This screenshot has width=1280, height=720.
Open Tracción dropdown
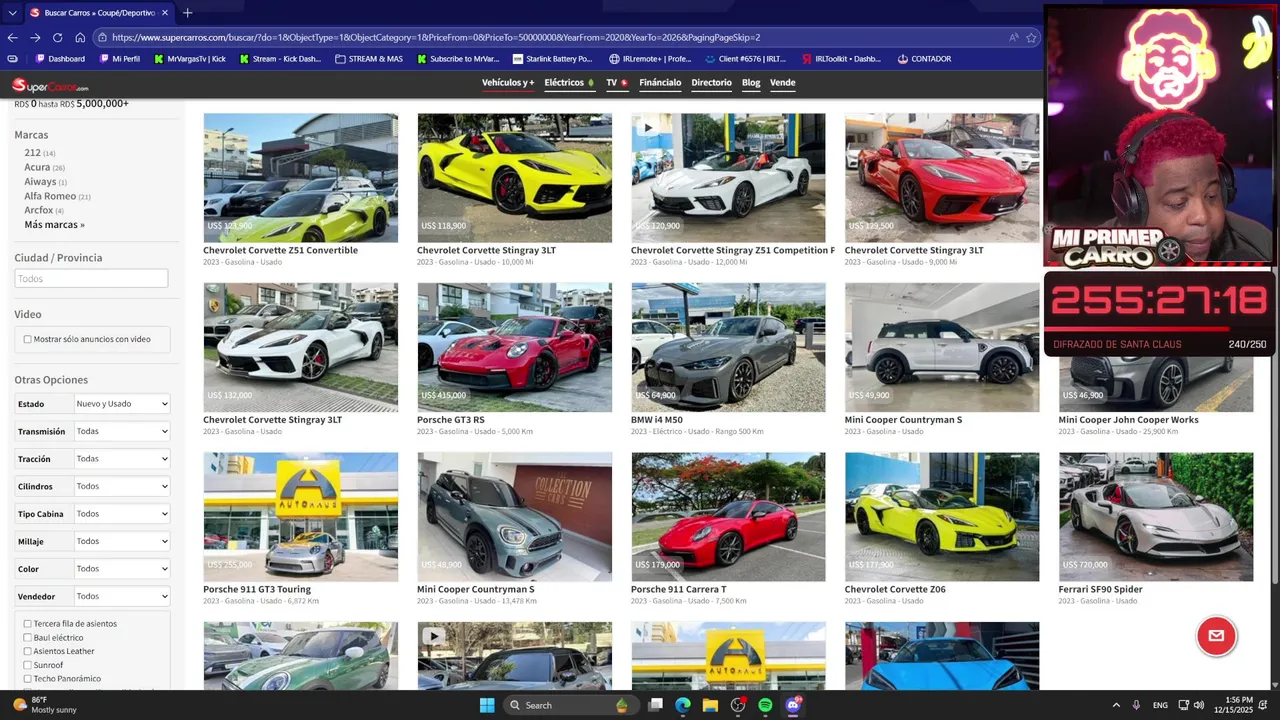click(122, 459)
